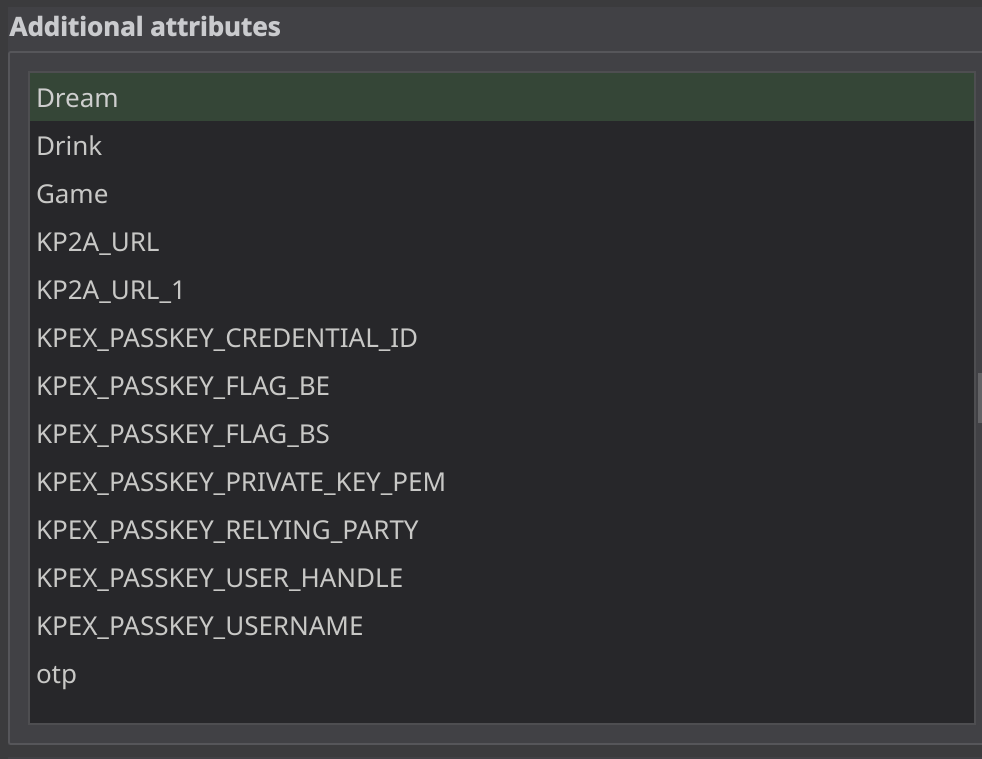Click the Additional attributes header
This screenshot has height=759, width=982.
pyautogui.click(x=144, y=26)
